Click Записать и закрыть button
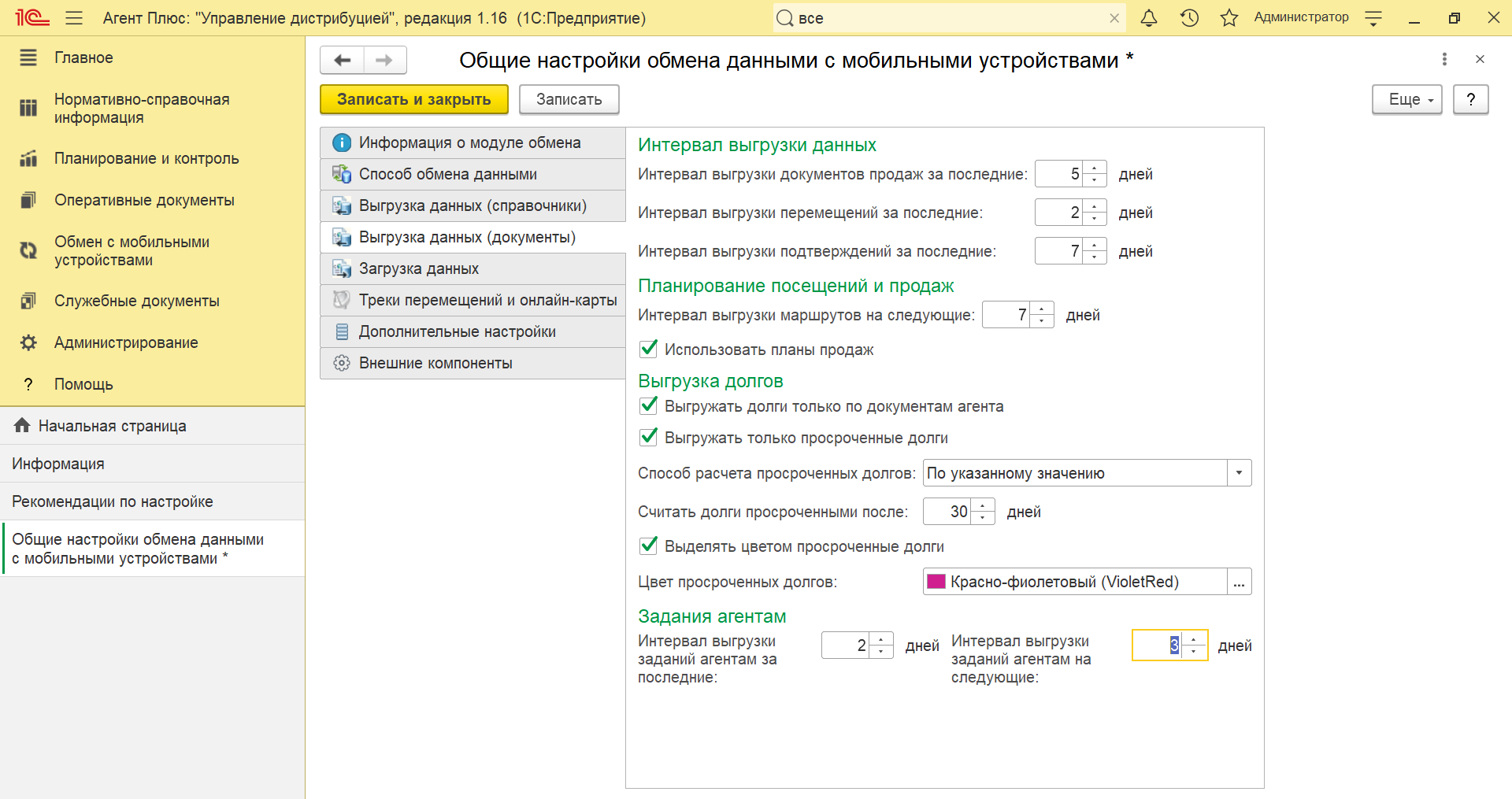Viewport: 1512px width, 799px height. click(413, 100)
